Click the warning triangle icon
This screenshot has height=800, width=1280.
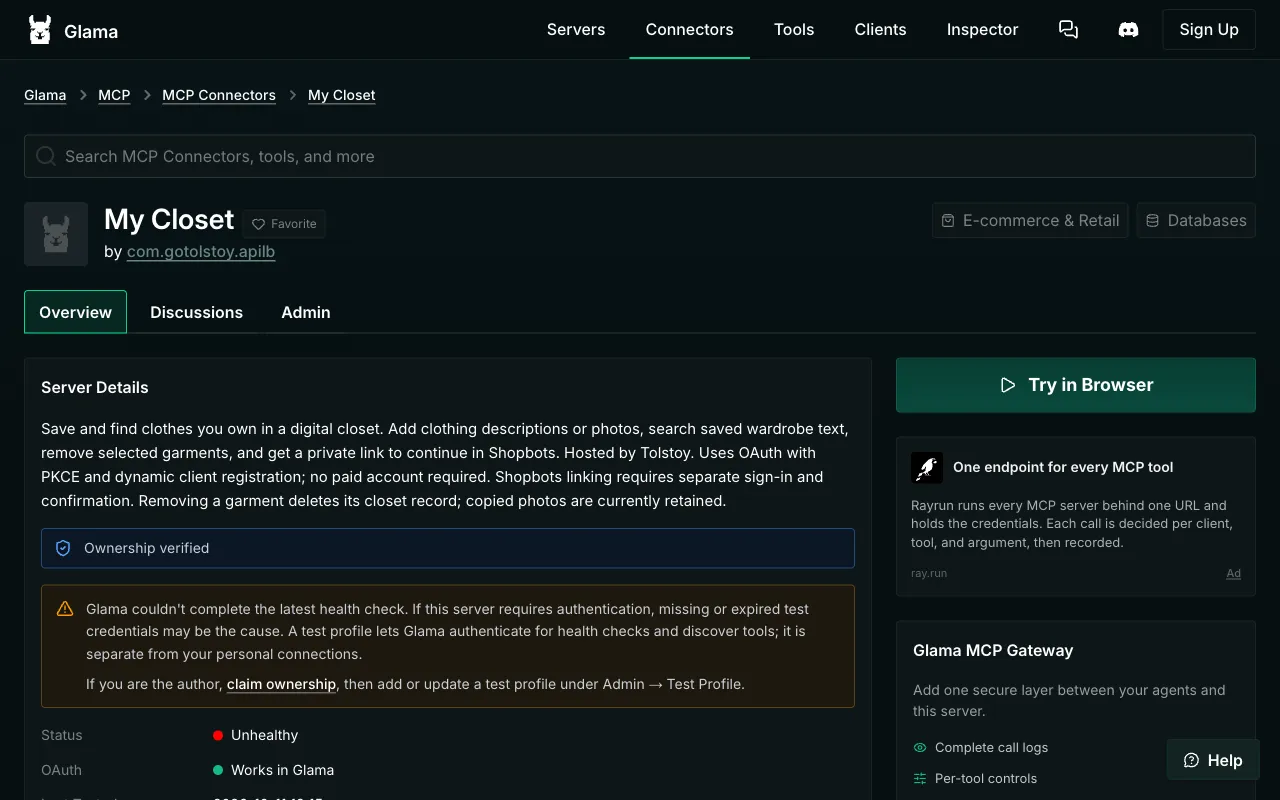point(65,609)
